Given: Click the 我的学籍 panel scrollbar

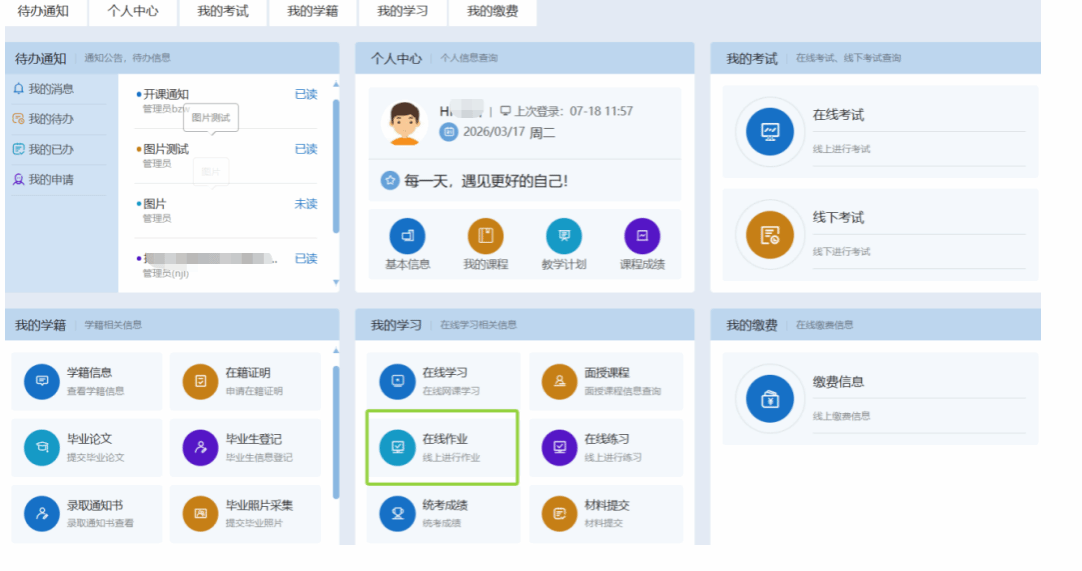Looking at the screenshot, I should (x=336, y=430).
